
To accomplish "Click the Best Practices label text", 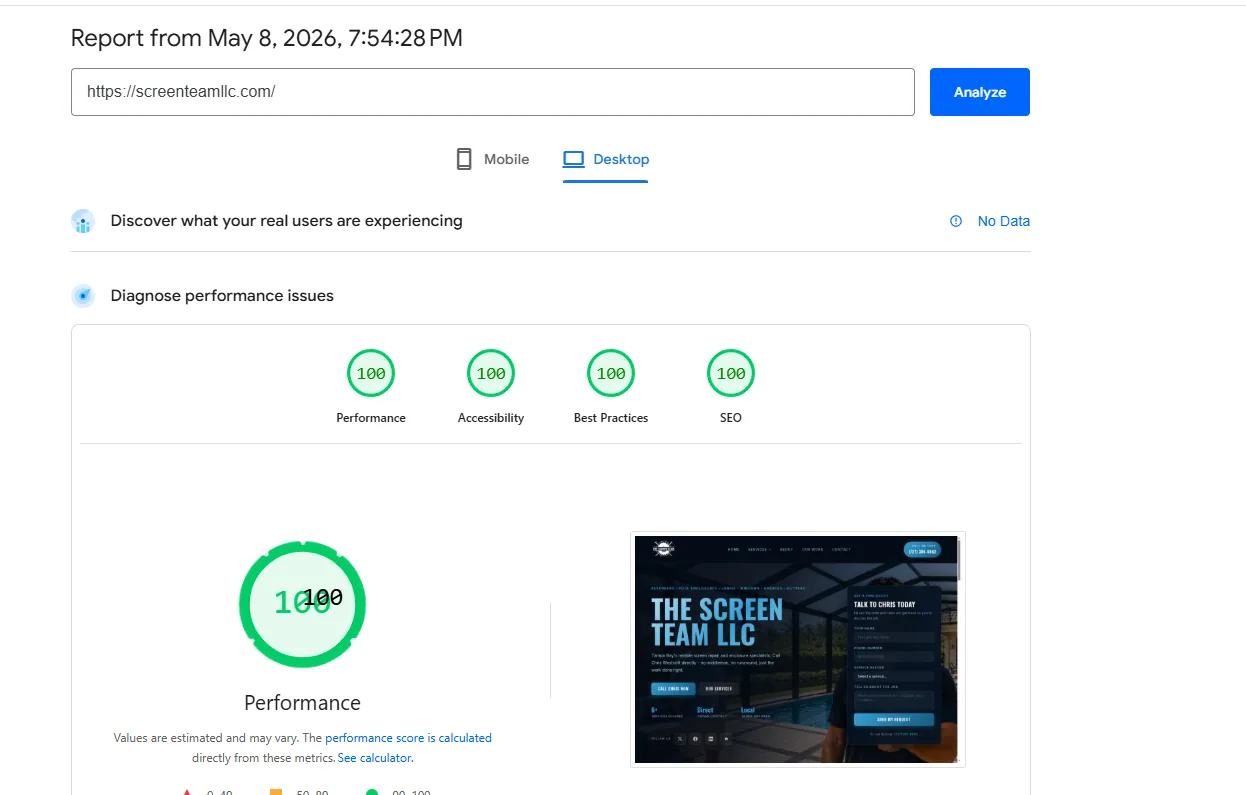I will click(611, 418).
